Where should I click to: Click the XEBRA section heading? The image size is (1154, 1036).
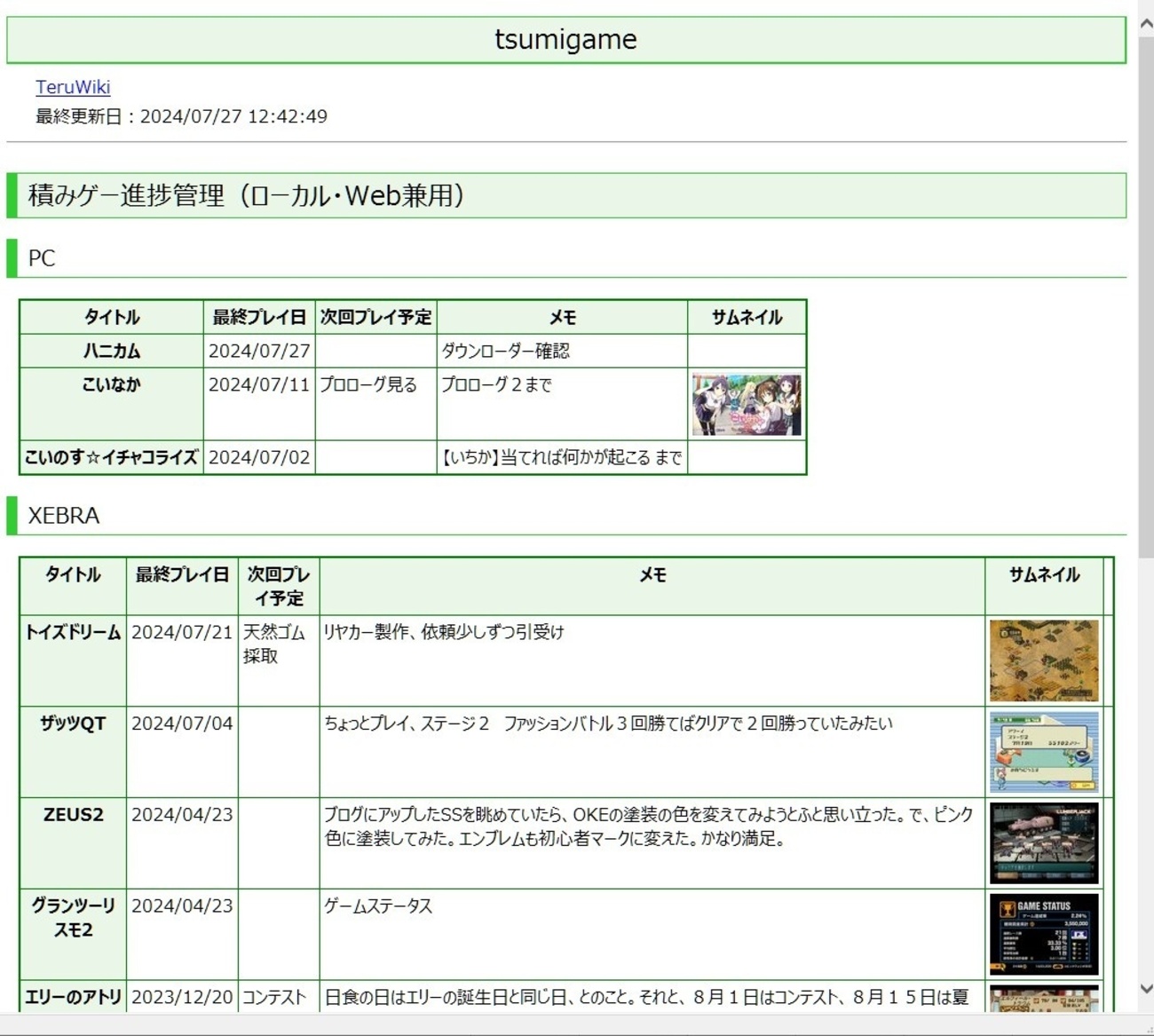[x=64, y=516]
